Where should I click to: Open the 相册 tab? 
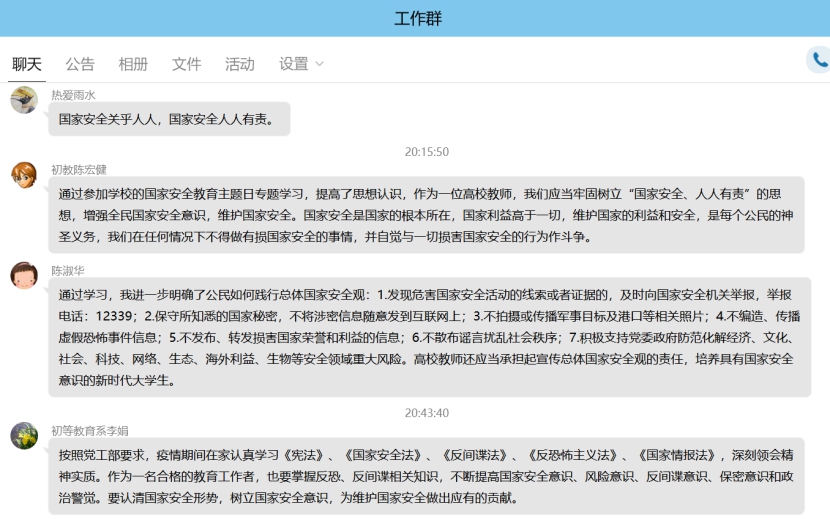click(x=133, y=64)
